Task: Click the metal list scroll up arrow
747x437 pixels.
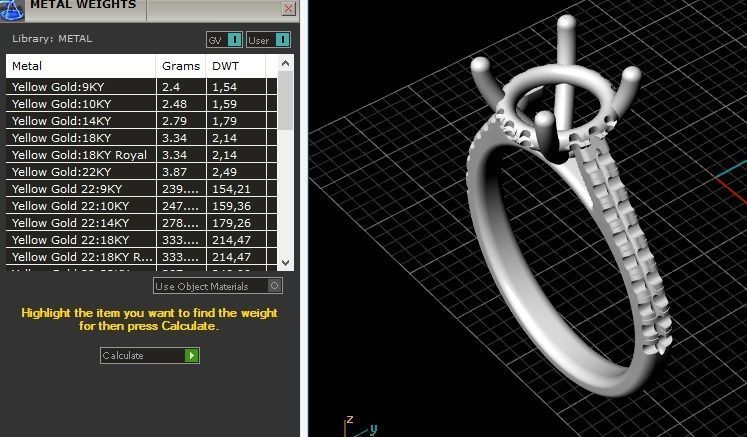Action: [x=285, y=63]
